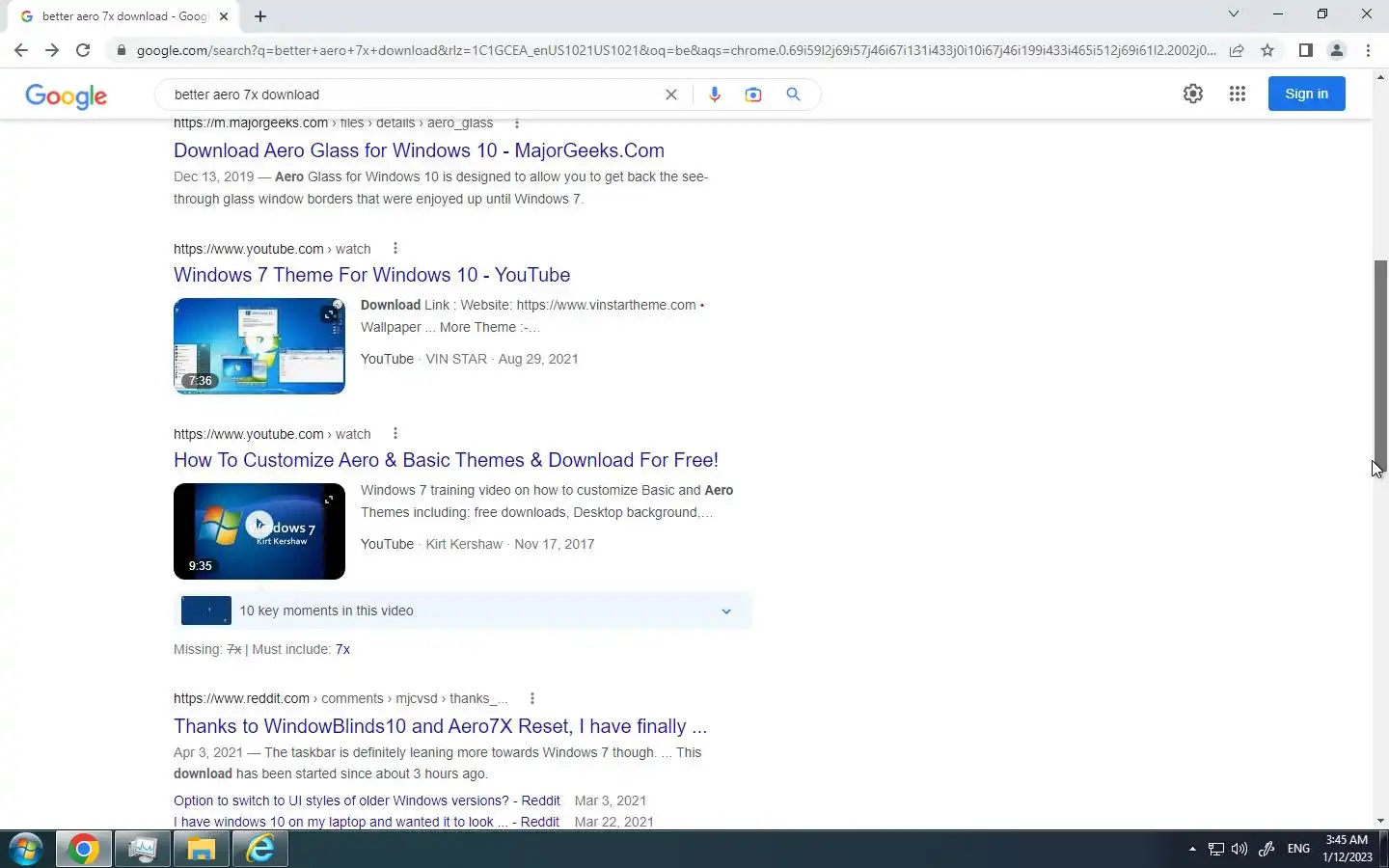Click the Sign in button
Image resolution: width=1389 pixels, height=868 pixels.
[x=1306, y=94]
